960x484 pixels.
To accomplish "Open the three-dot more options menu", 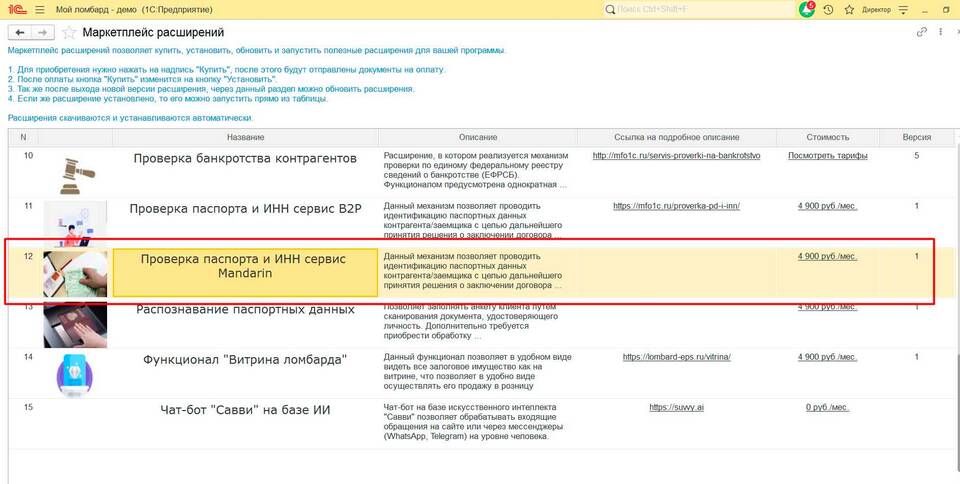I will [942, 32].
